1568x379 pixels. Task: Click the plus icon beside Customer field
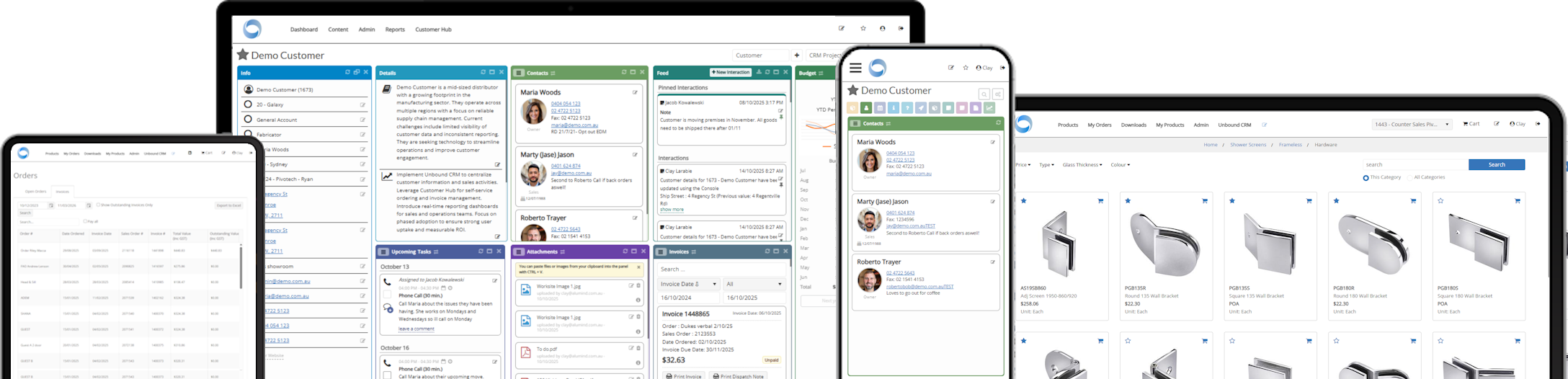click(796, 55)
